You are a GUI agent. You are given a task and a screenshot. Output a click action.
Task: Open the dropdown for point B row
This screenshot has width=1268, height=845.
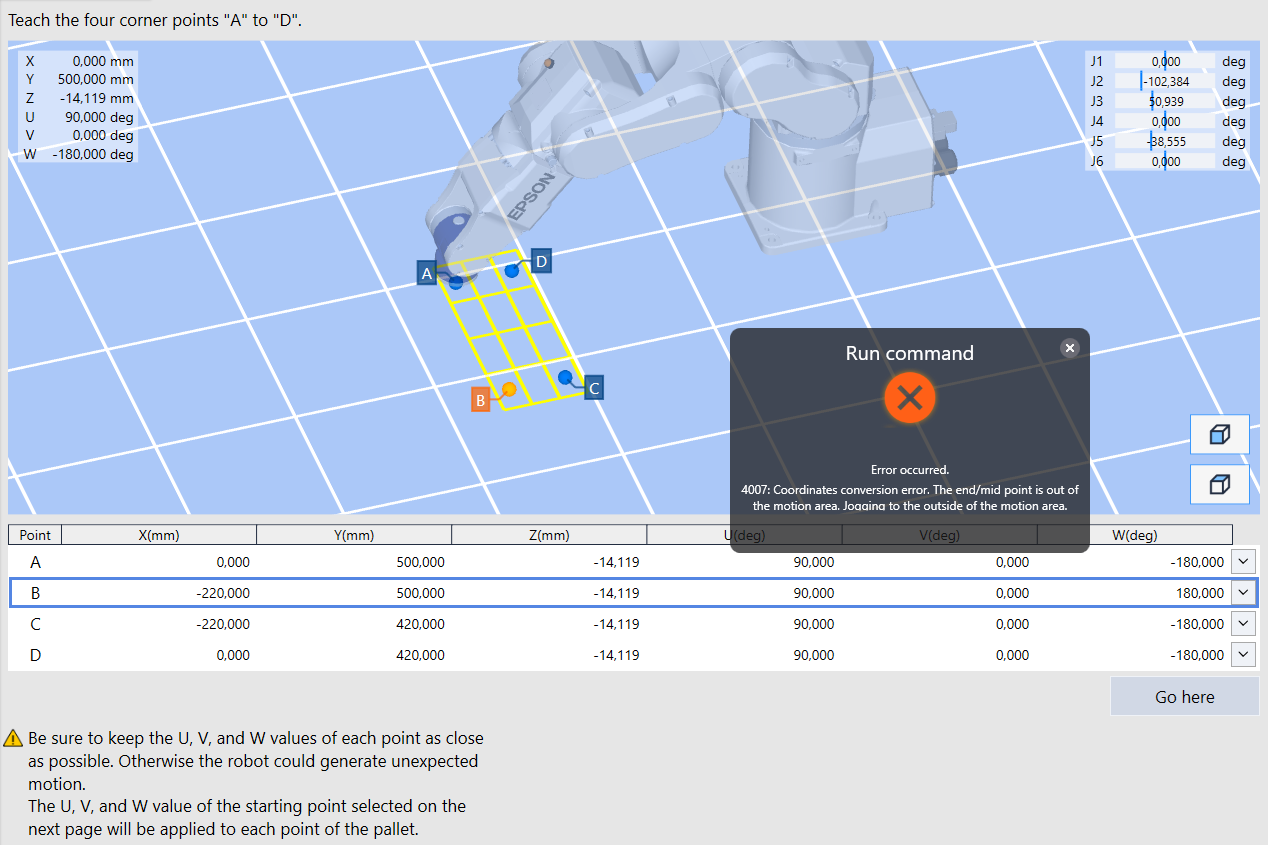(1244, 593)
